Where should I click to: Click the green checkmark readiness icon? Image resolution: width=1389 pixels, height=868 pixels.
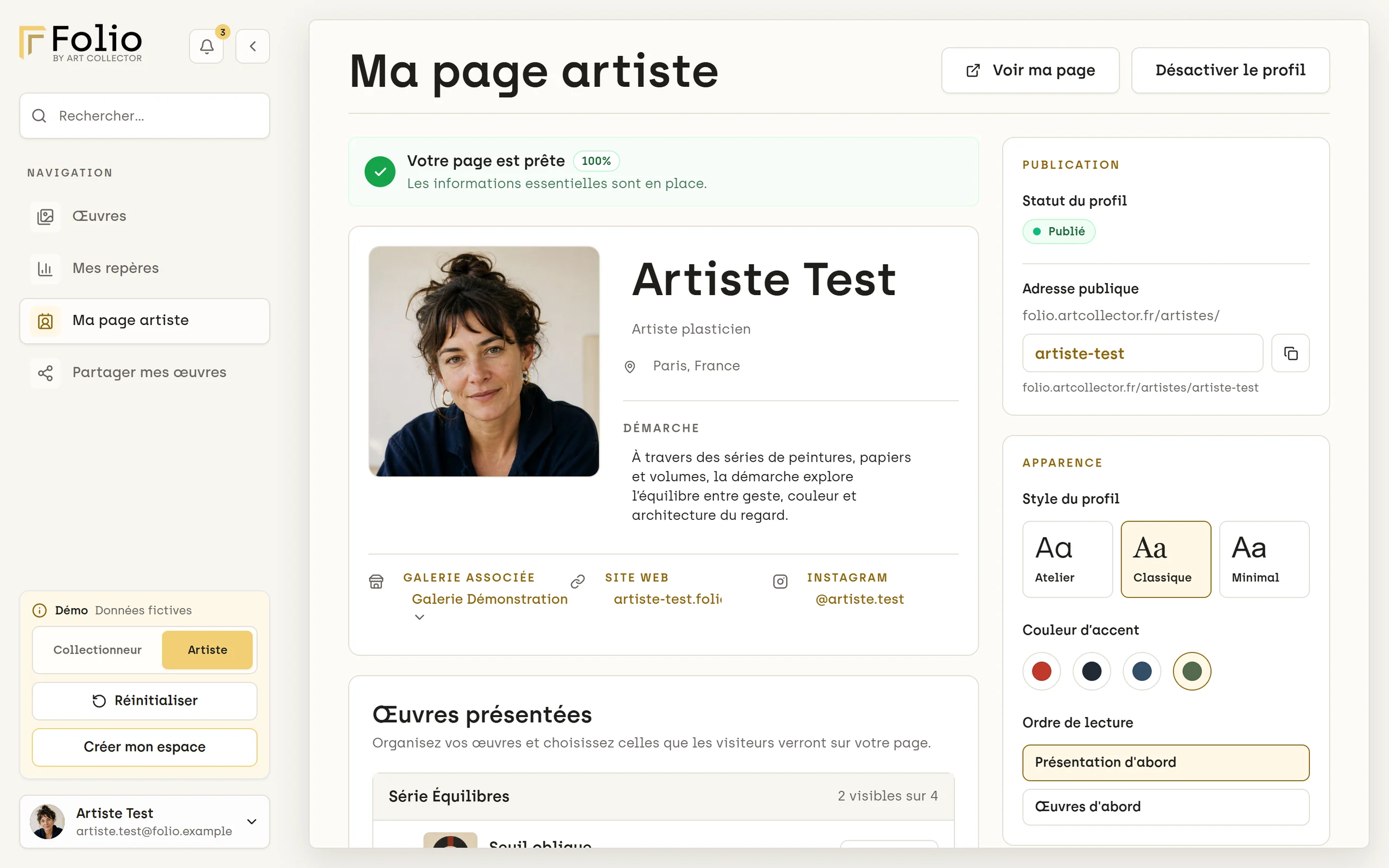click(380, 171)
